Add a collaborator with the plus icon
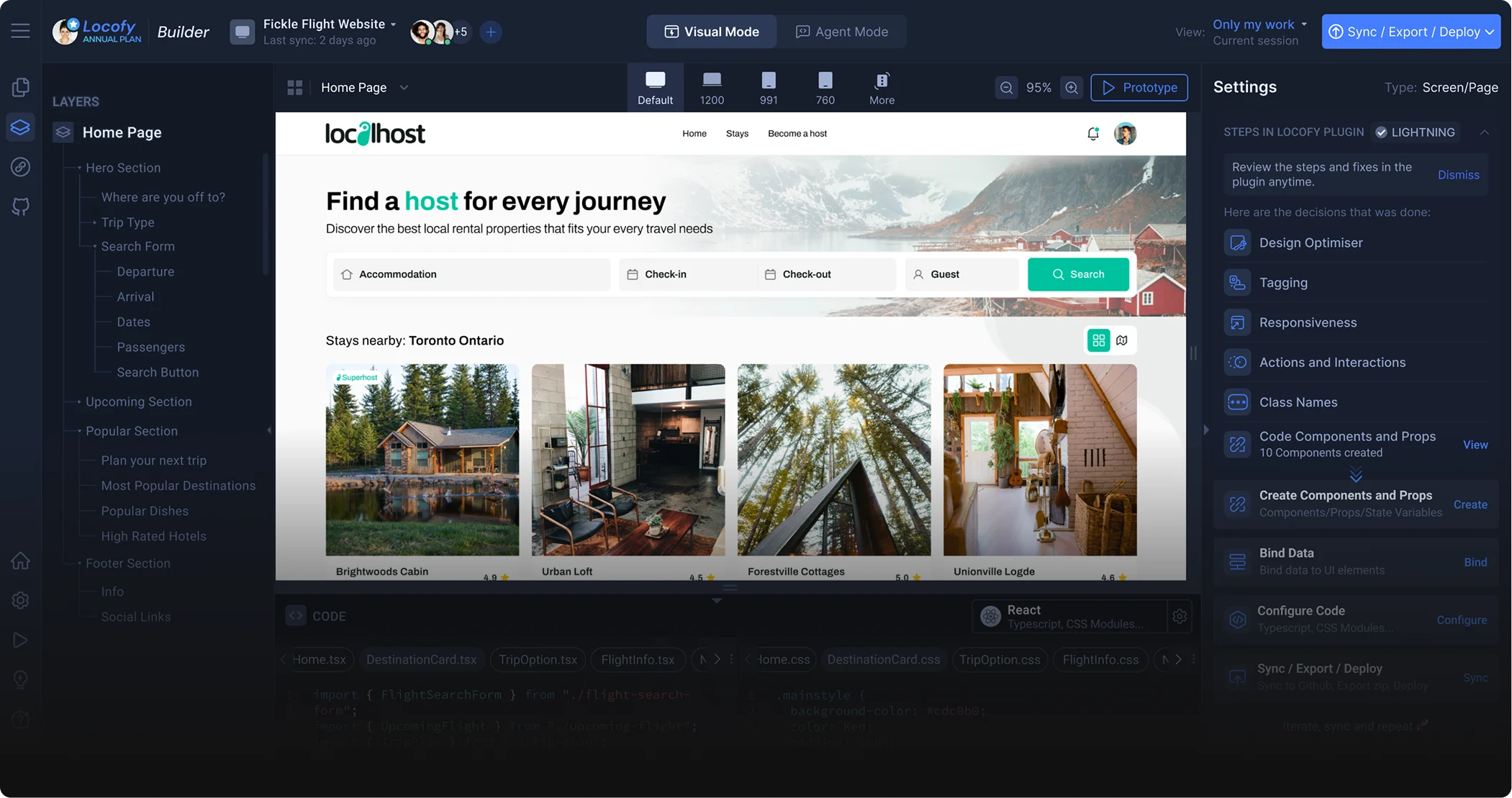 491,32
